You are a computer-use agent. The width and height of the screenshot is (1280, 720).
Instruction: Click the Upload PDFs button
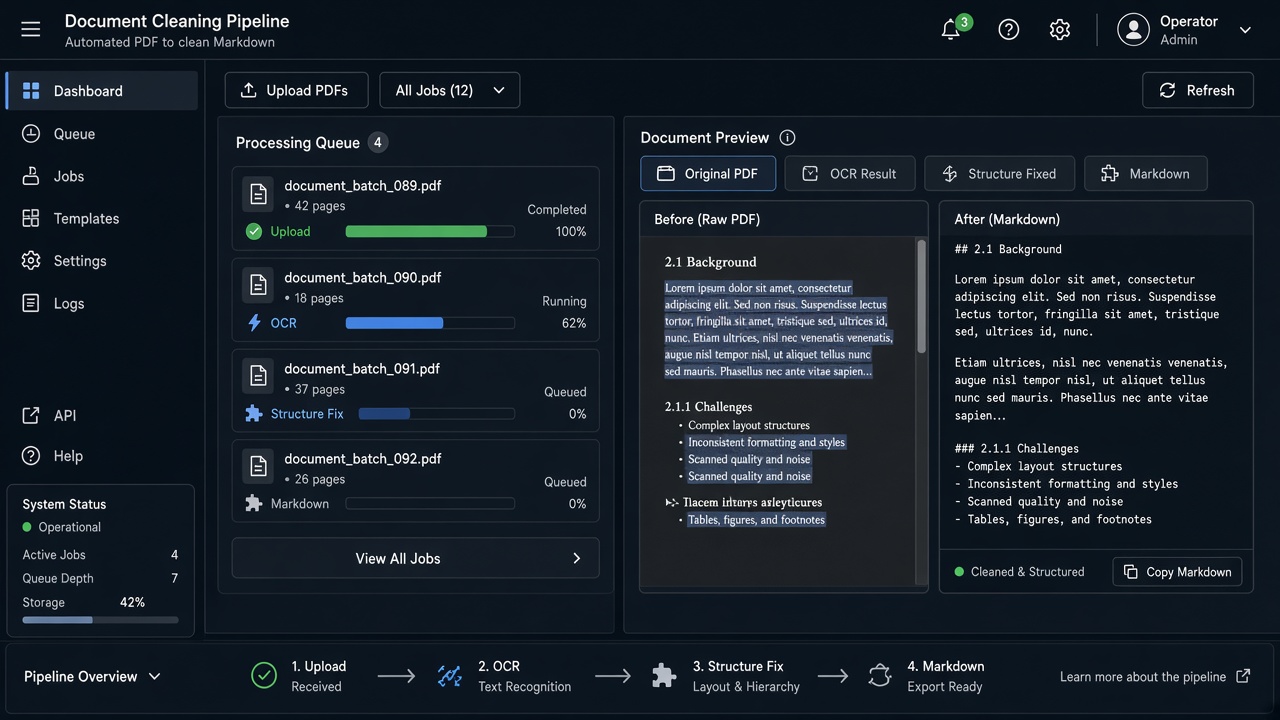point(296,90)
